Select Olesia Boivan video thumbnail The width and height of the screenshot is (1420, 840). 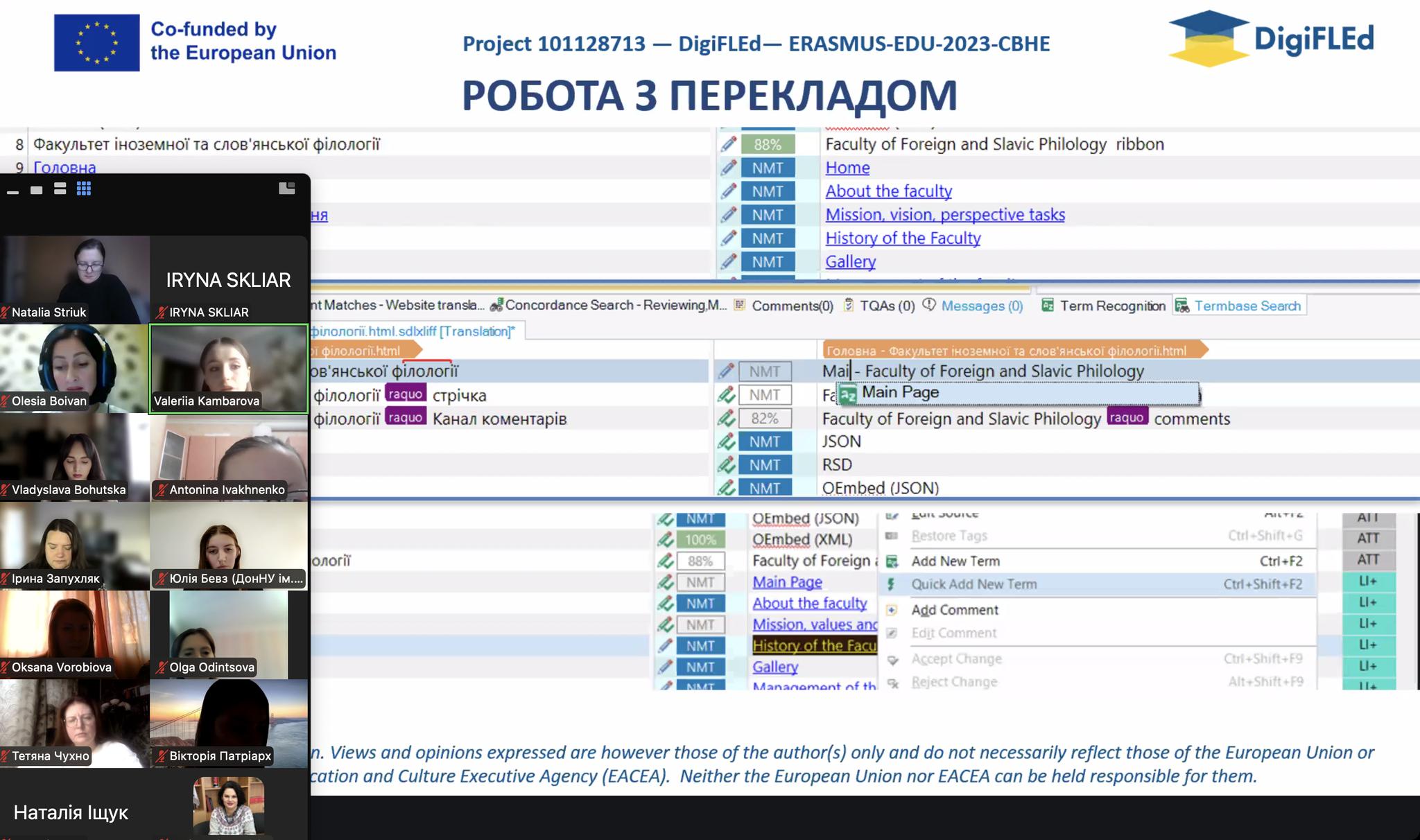coord(74,368)
